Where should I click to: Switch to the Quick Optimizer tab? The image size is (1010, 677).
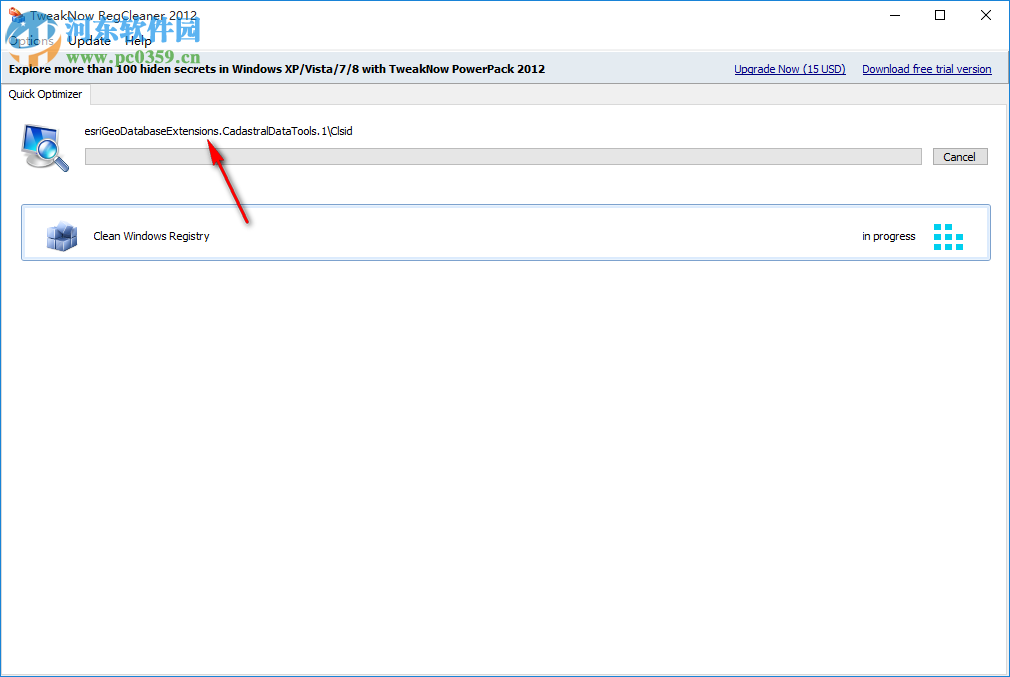point(45,94)
